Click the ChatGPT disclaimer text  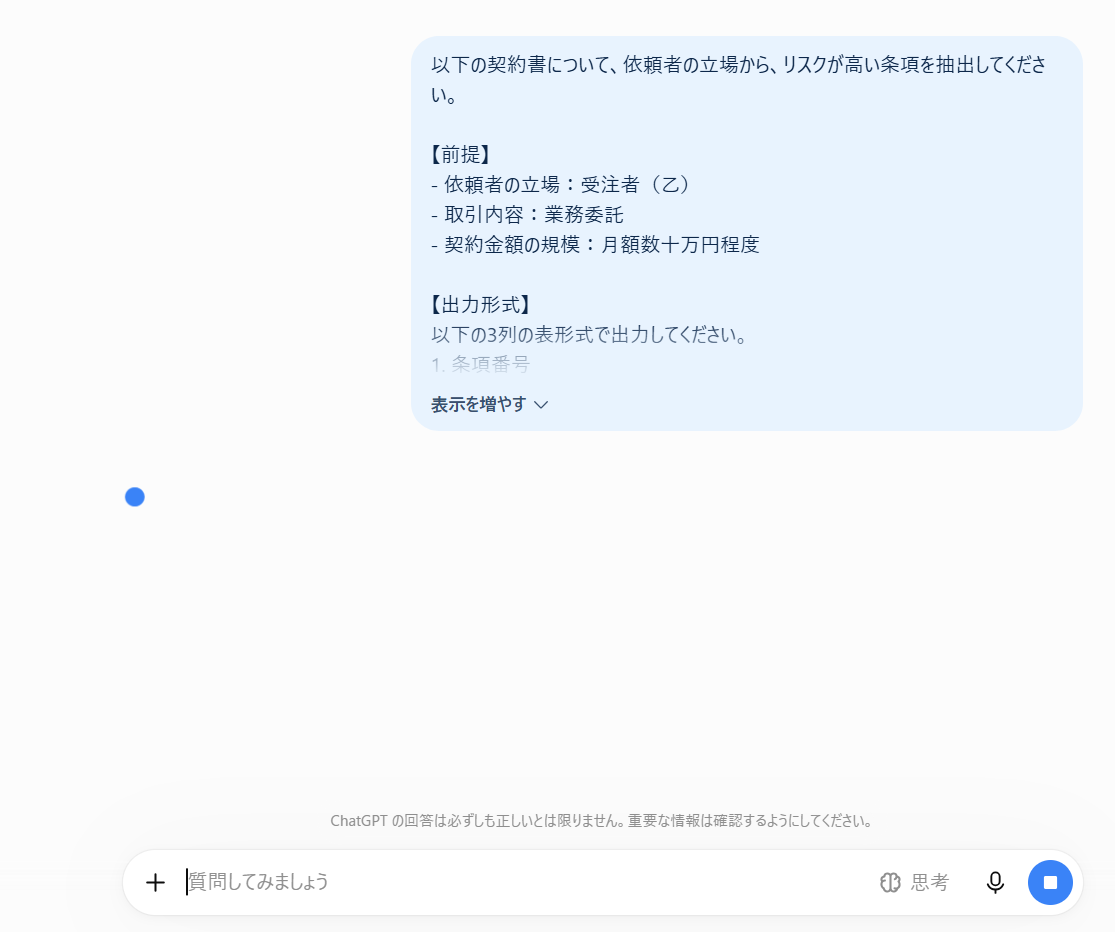tap(602, 820)
